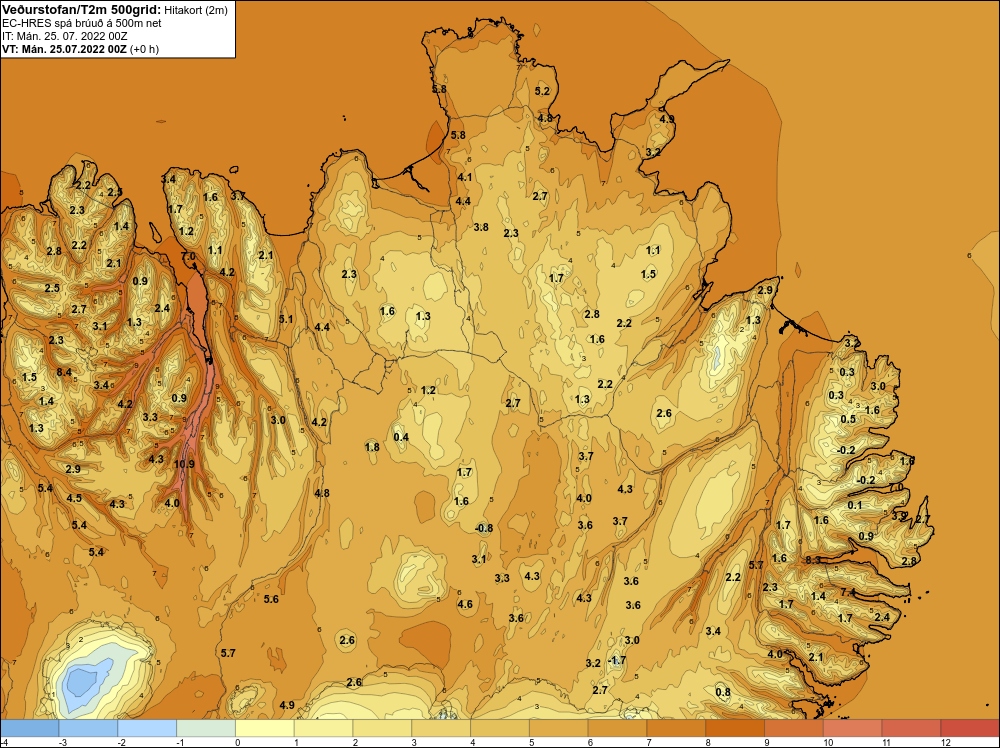This screenshot has width=1000, height=748.
Task: Click the legend swatch between -2 and -1
Action: (147, 728)
